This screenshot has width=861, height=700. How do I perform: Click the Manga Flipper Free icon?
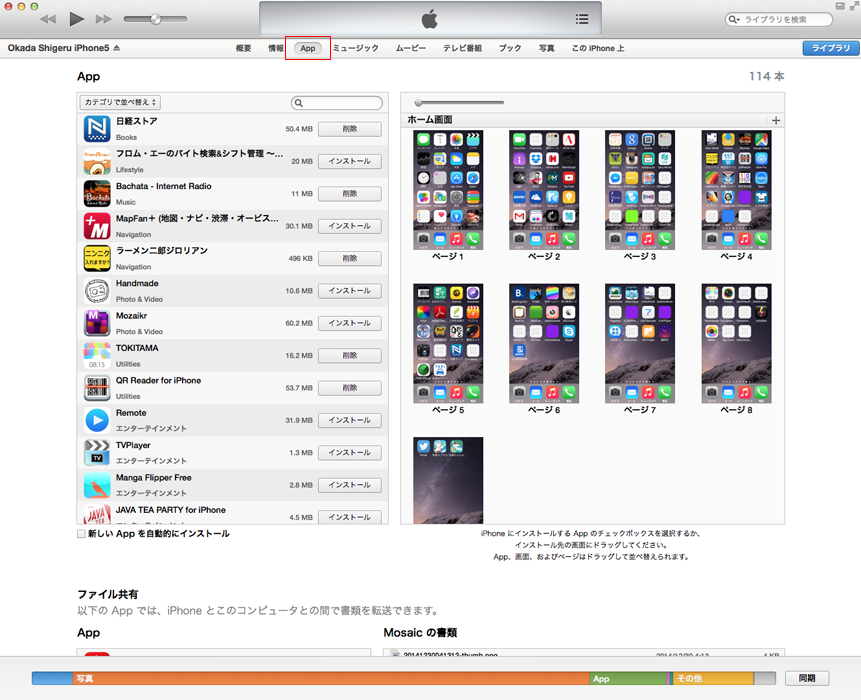click(x=97, y=485)
